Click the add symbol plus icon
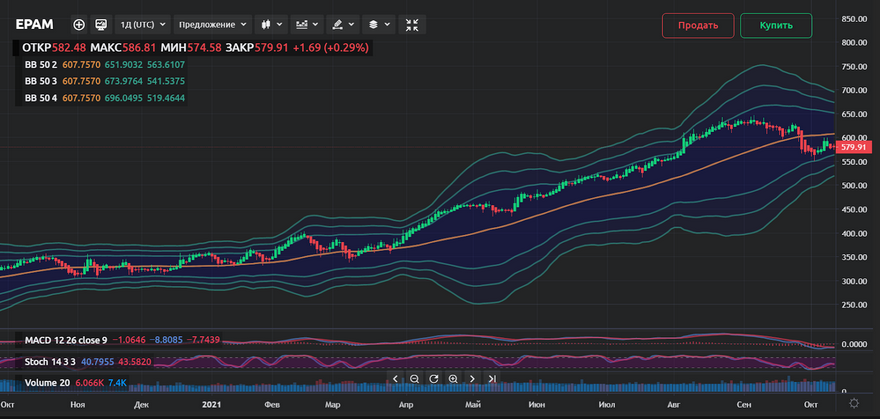Screen dimensions: 880x419 click(x=79, y=24)
